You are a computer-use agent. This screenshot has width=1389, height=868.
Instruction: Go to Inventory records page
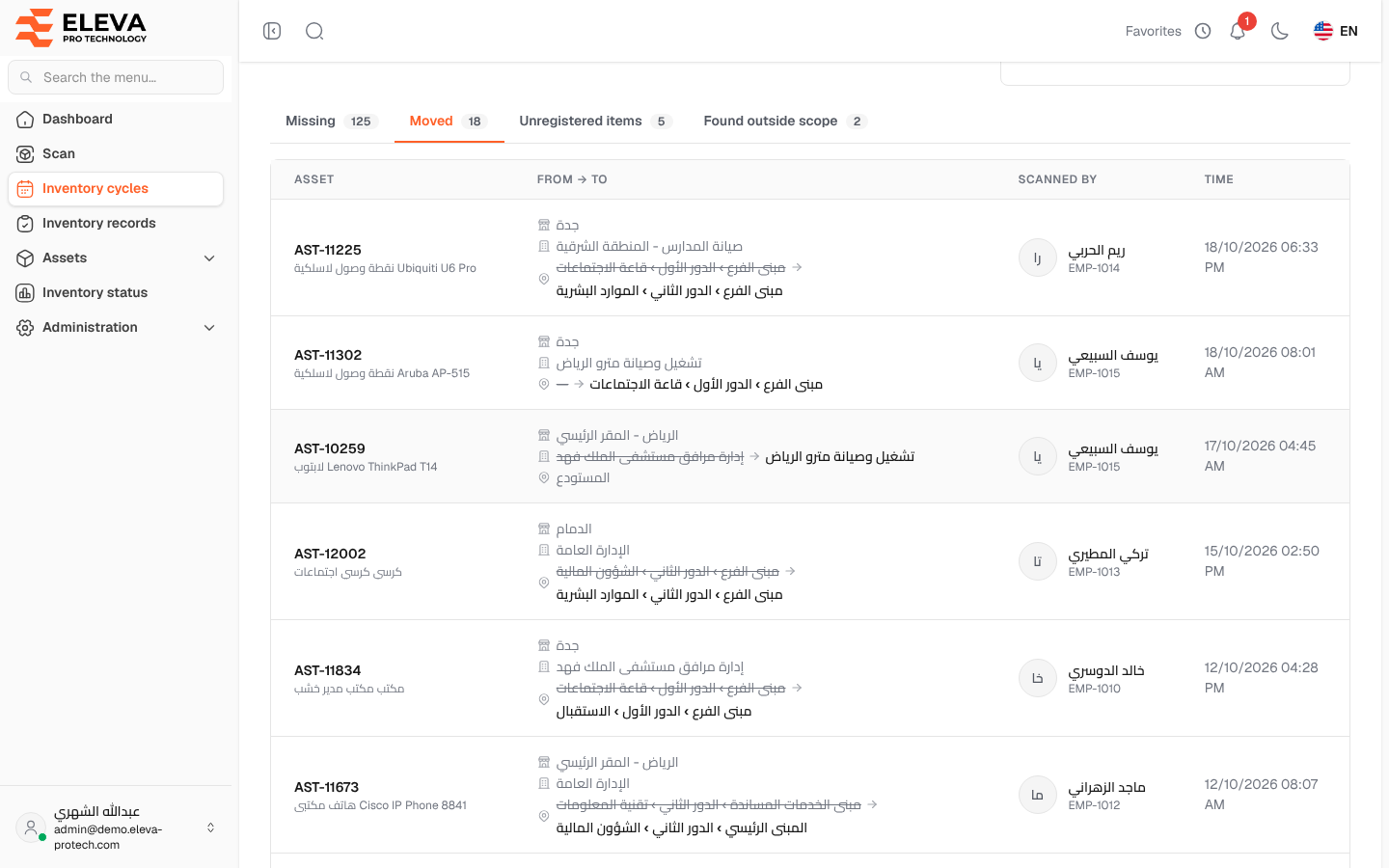pyautogui.click(x=116, y=224)
